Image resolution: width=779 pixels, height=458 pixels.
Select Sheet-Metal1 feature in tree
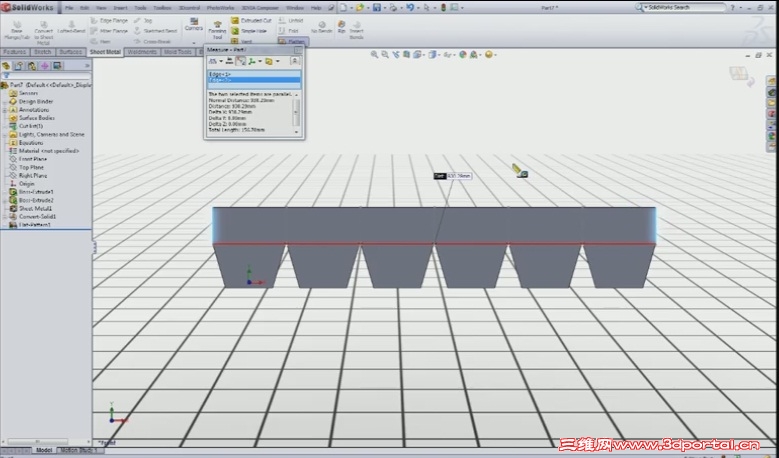(x=35, y=209)
